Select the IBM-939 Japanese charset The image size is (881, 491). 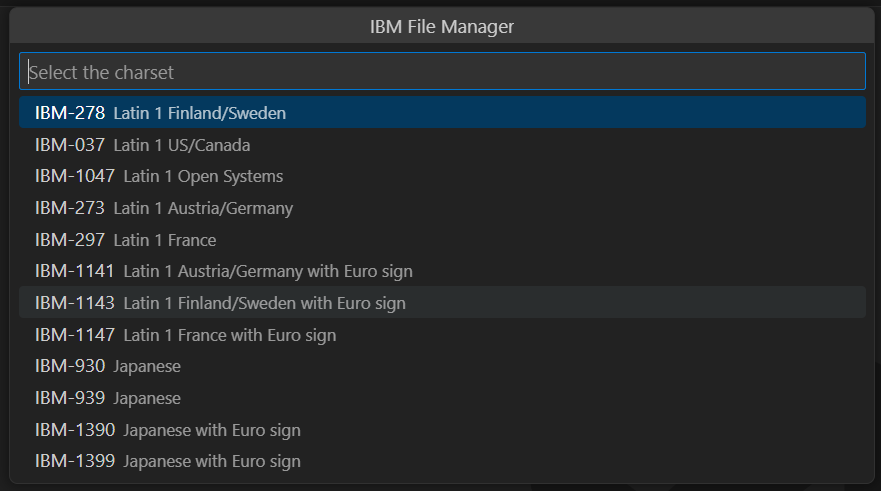pyautogui.click(x=441, y=398)
